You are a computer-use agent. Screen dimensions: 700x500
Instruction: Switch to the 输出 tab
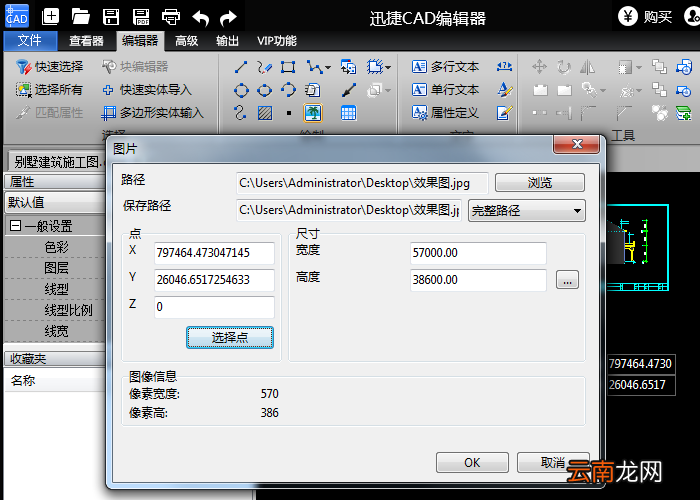(x=227, y=41)
